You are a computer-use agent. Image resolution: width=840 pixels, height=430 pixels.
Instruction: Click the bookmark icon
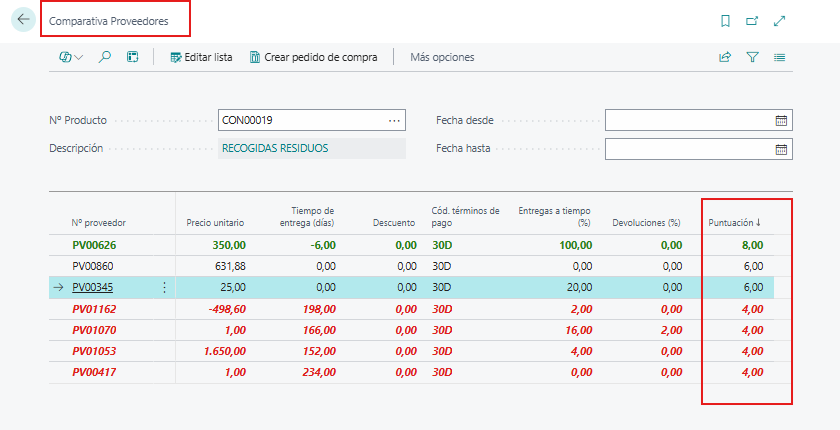(725, 21)
